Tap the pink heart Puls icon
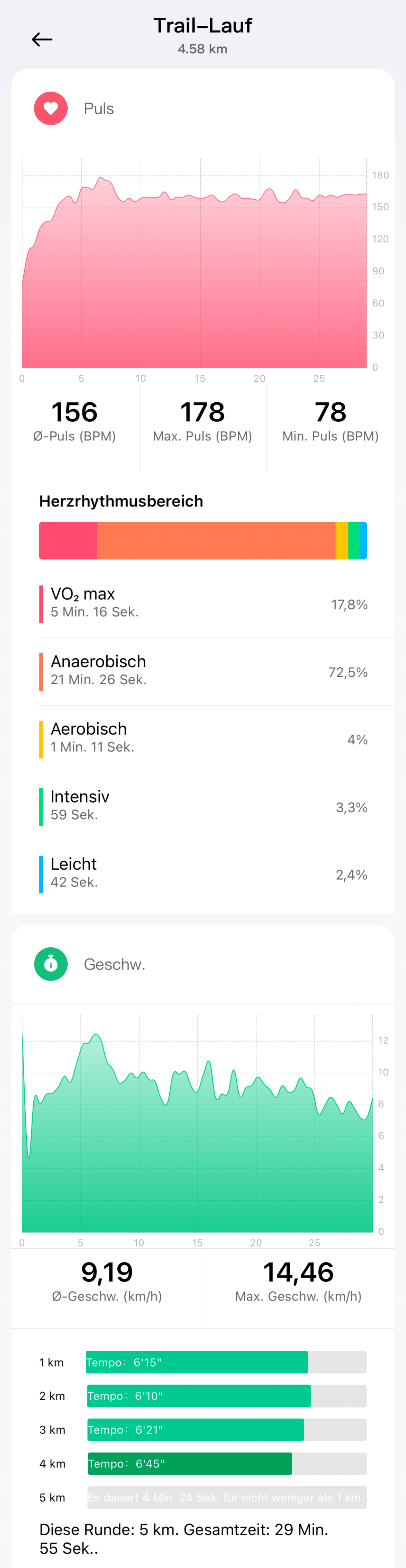 coord(51,108)
